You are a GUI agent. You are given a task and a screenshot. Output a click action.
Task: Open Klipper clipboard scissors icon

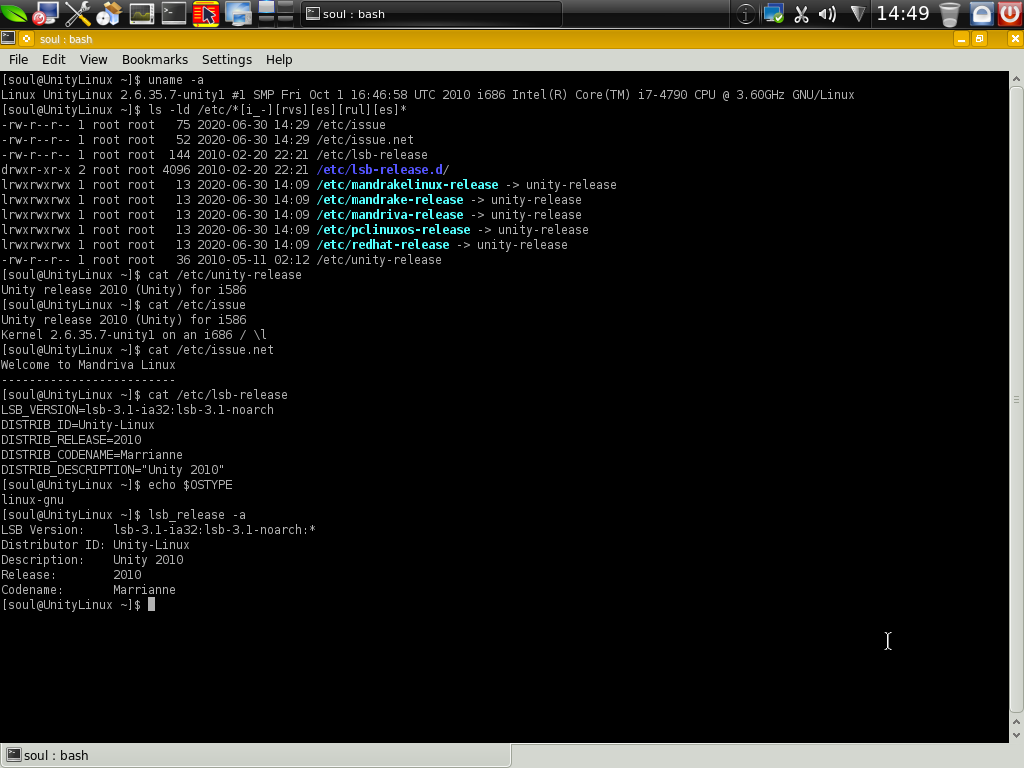pyautogui.click(x=801, y=14)
